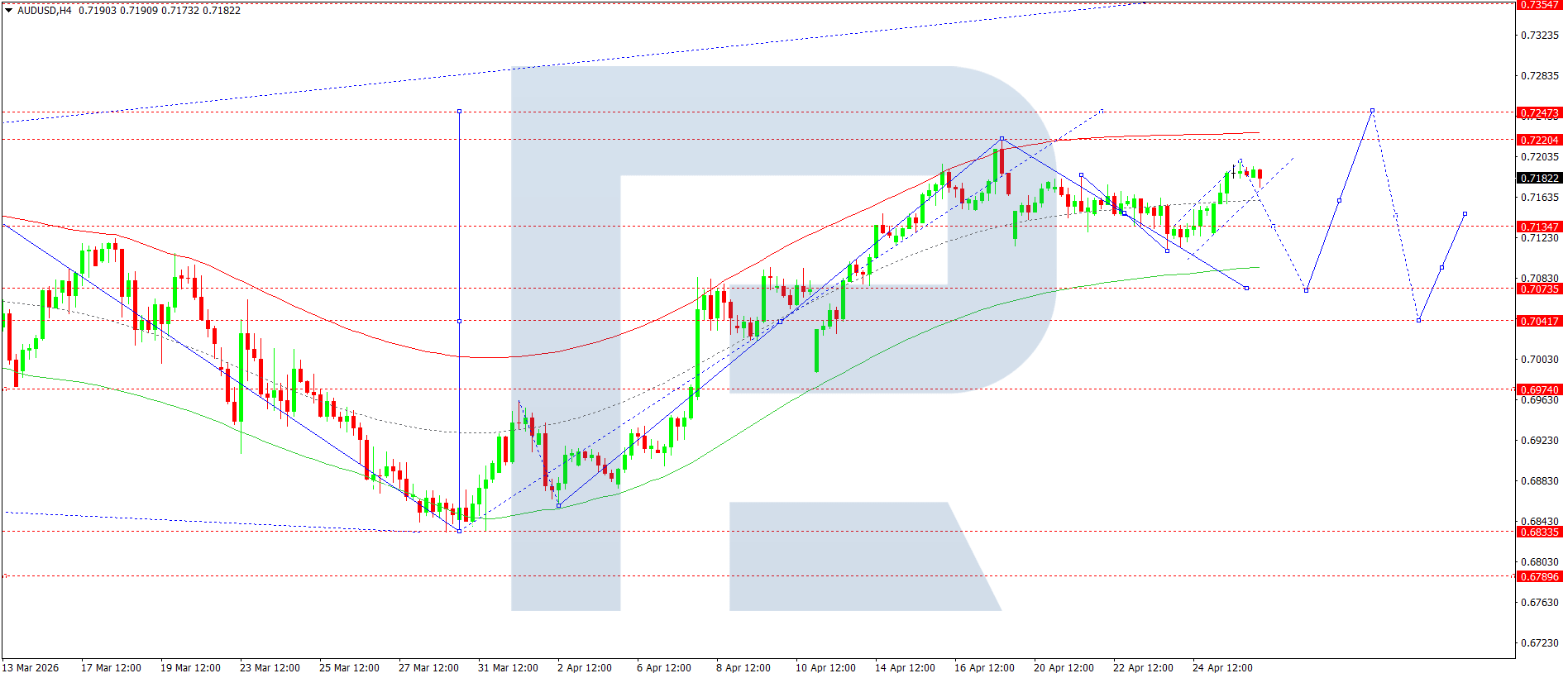Screen dimensions: 1568x678
Task: Select the 0.70735 price level tag
Action: (1539, 289)
